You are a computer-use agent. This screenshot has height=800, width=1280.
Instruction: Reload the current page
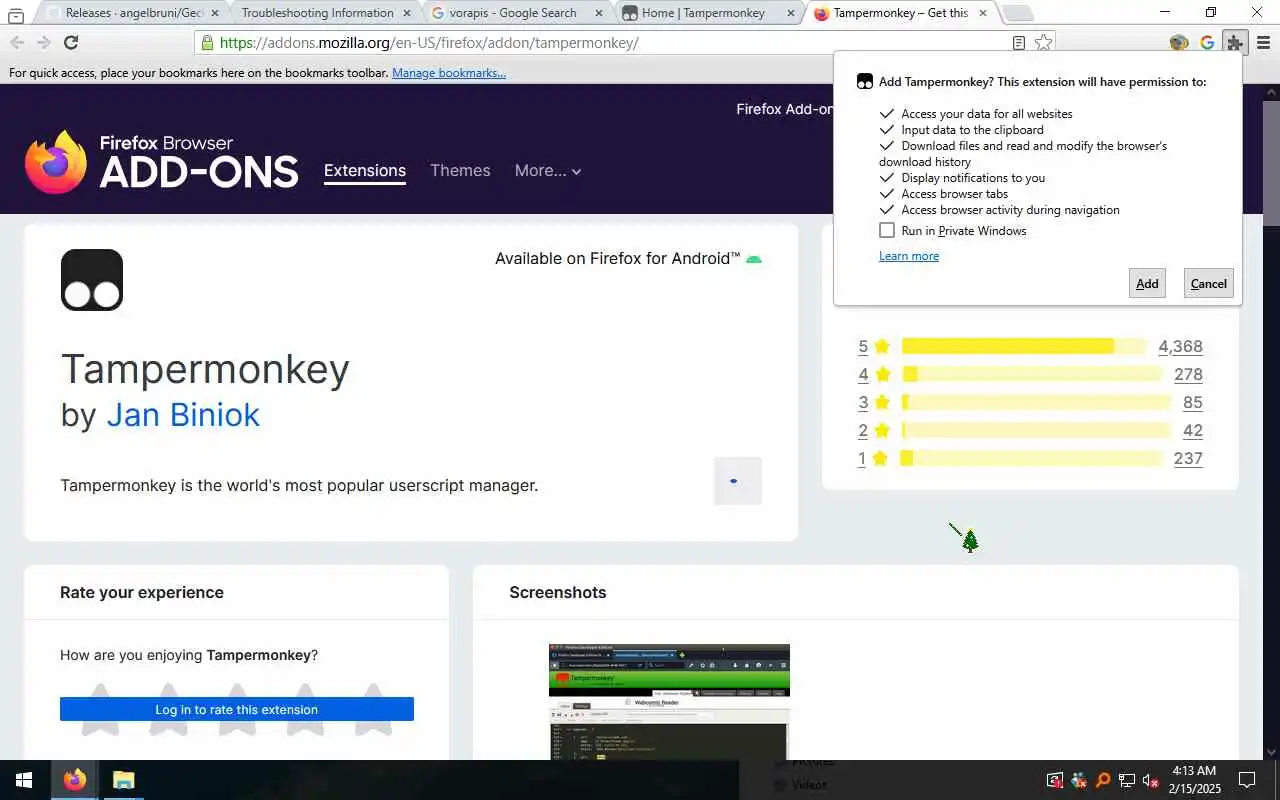pos(71,42)
